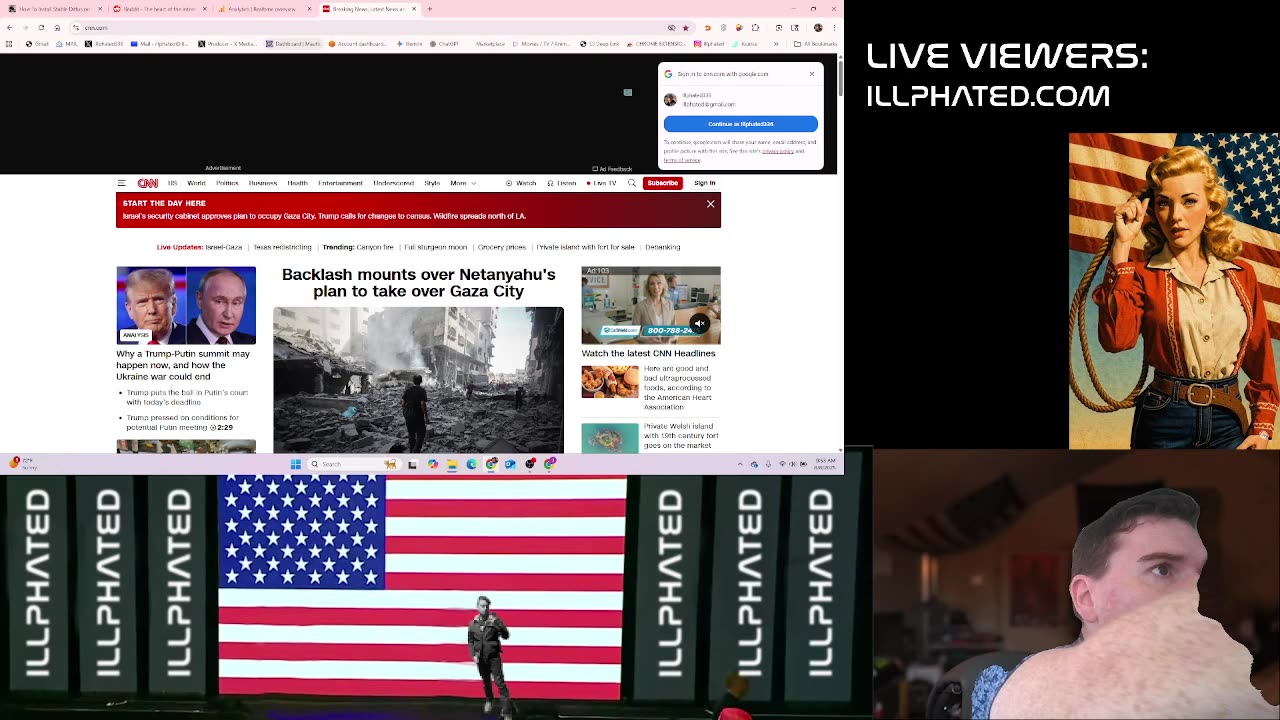The height and width of the screenshot is (720, 1280).
Task: Open the Underscored section
Action: (x=393, y=183)
